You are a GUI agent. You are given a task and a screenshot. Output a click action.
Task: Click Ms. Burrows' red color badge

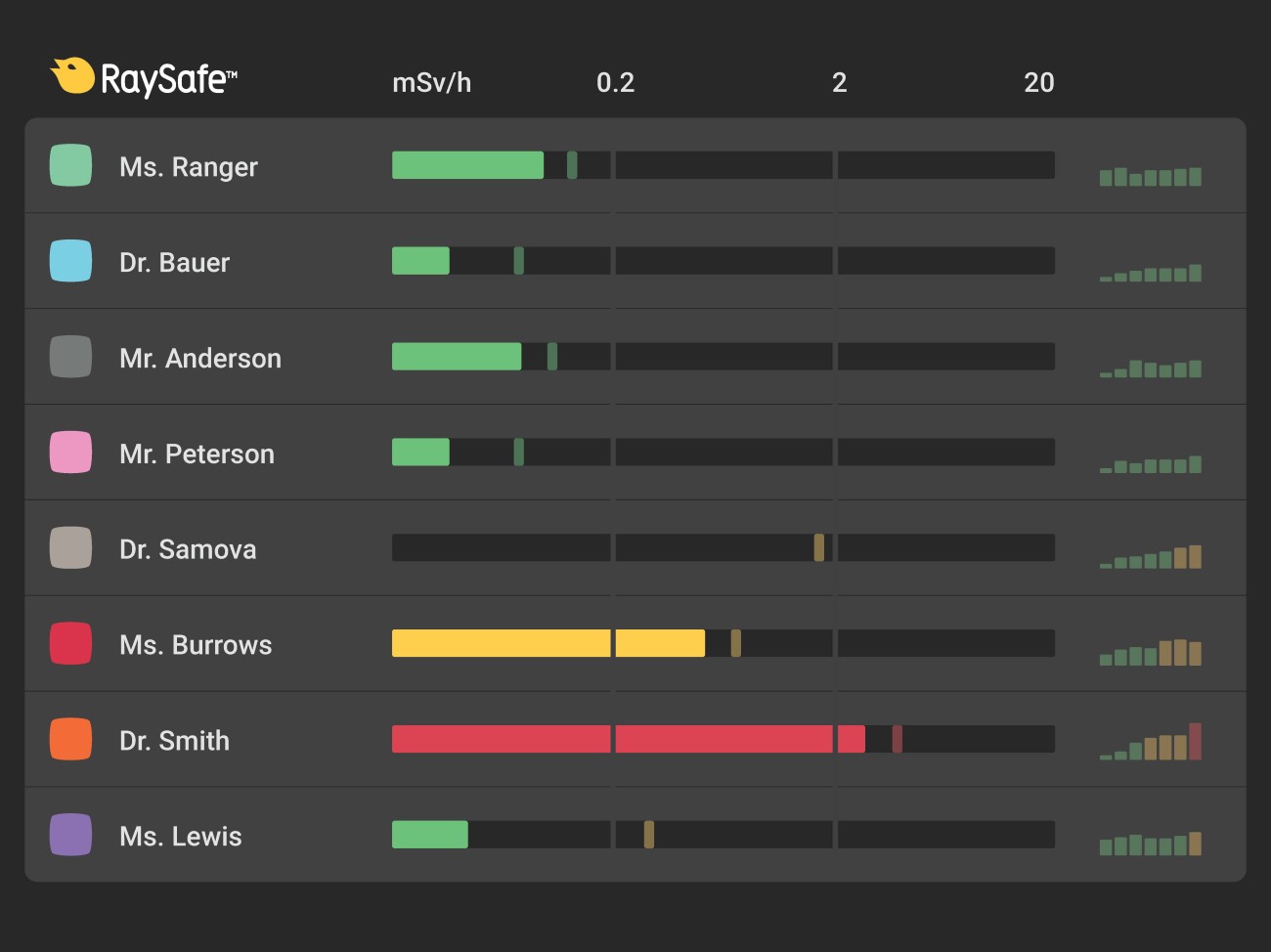point(70,643)
